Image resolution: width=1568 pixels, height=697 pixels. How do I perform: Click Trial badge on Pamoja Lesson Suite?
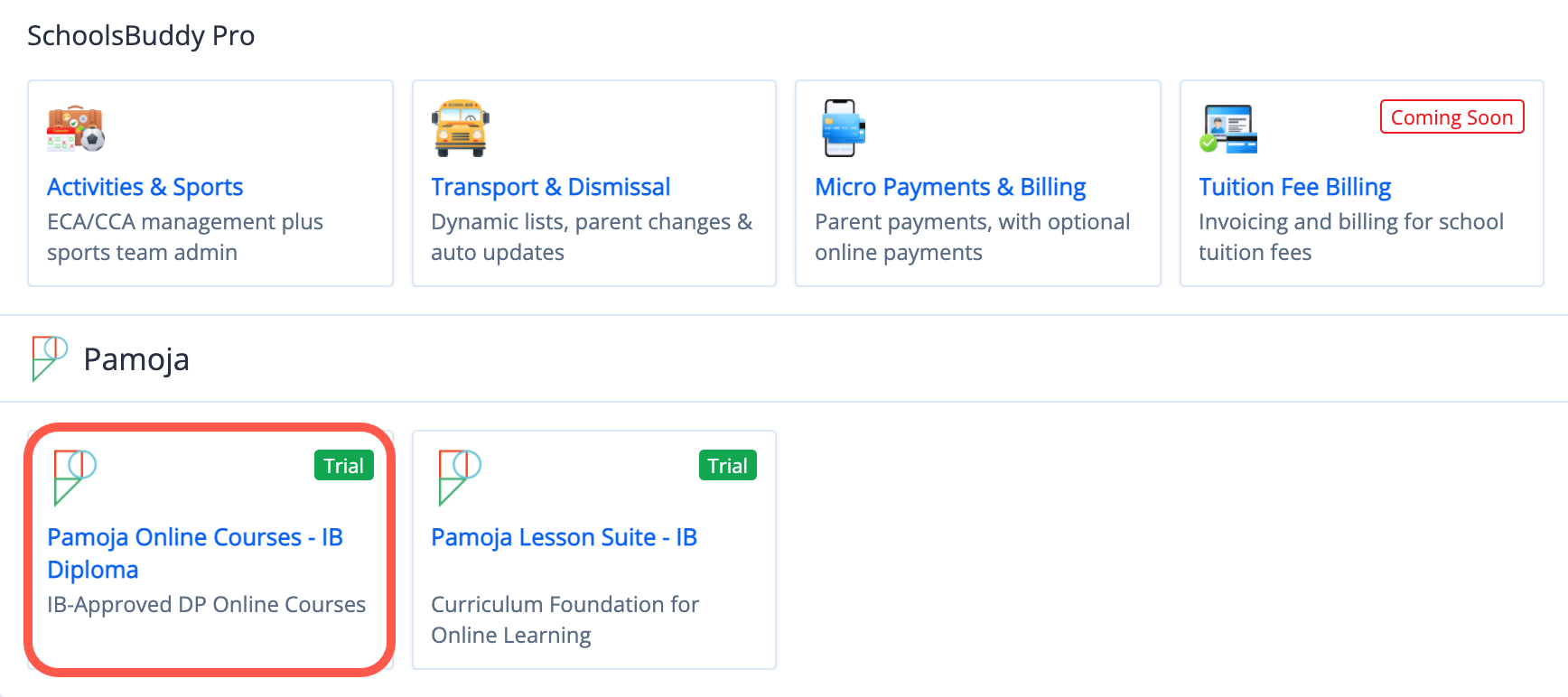727,466
